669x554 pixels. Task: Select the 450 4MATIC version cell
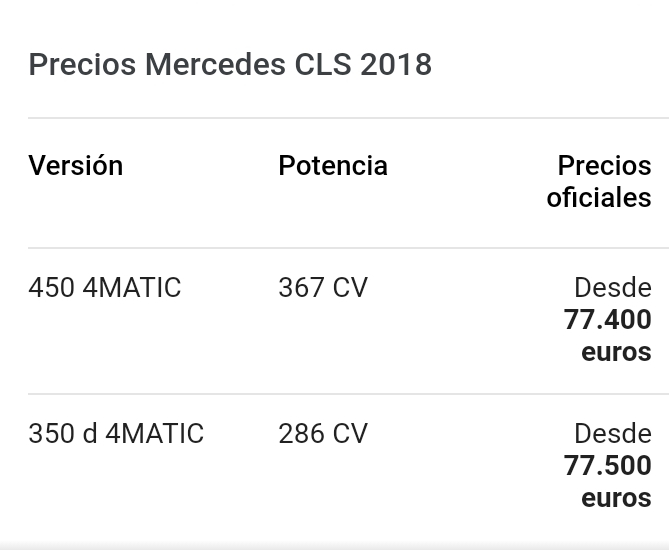[x=105, y=288]
